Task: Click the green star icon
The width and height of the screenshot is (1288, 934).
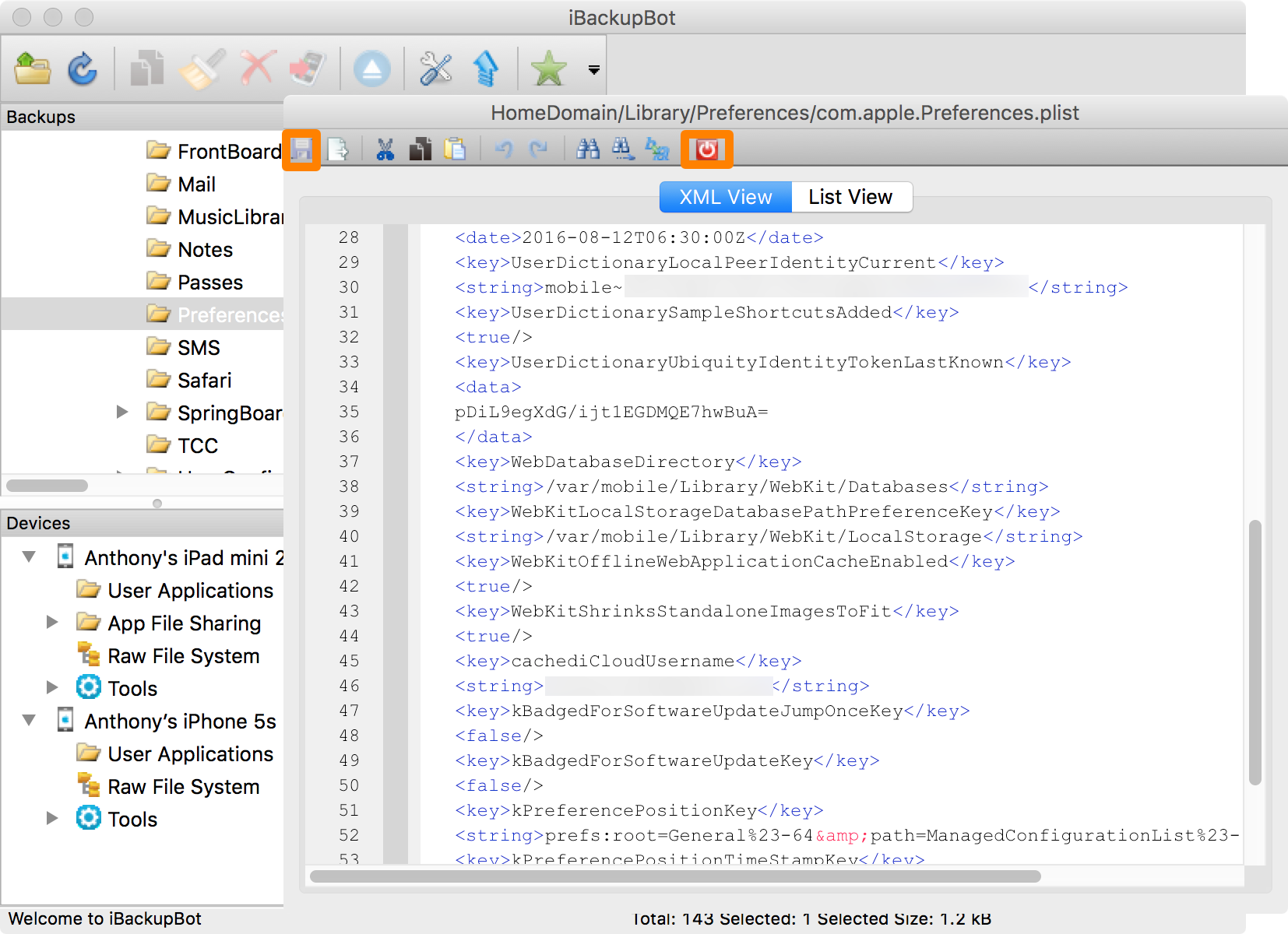Action: 548,68
